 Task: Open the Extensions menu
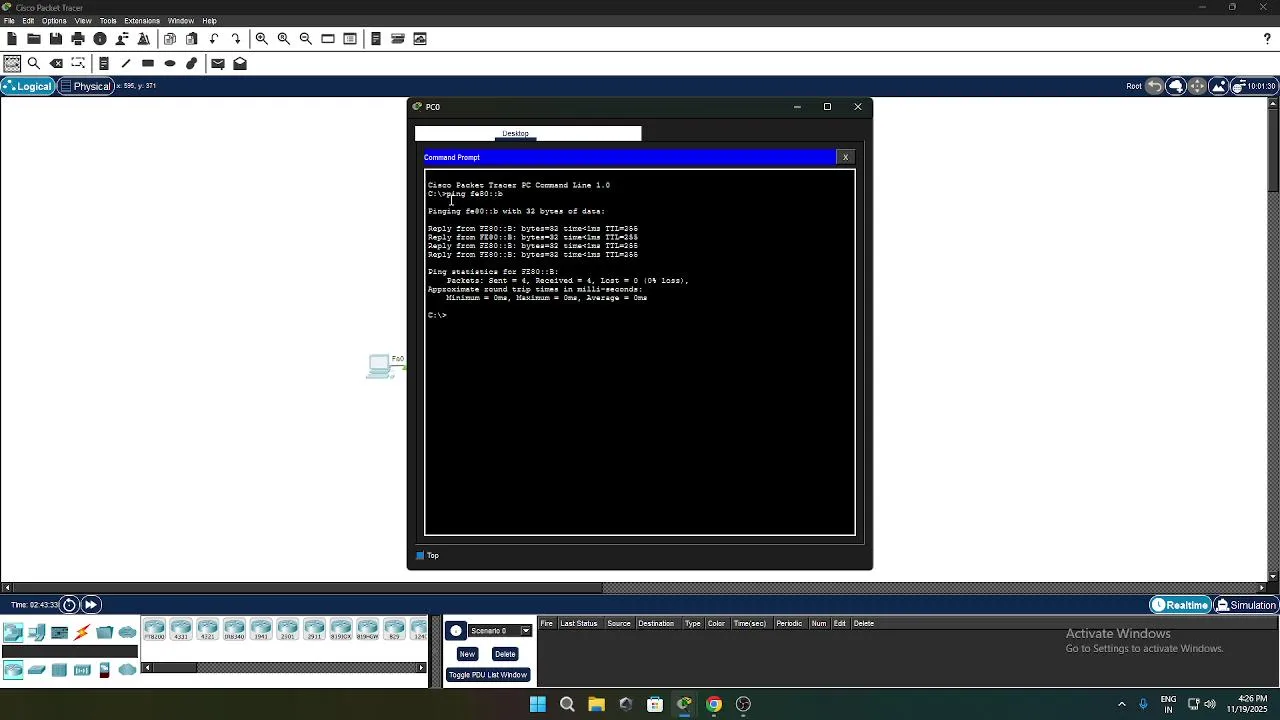[x=142, y=20]
